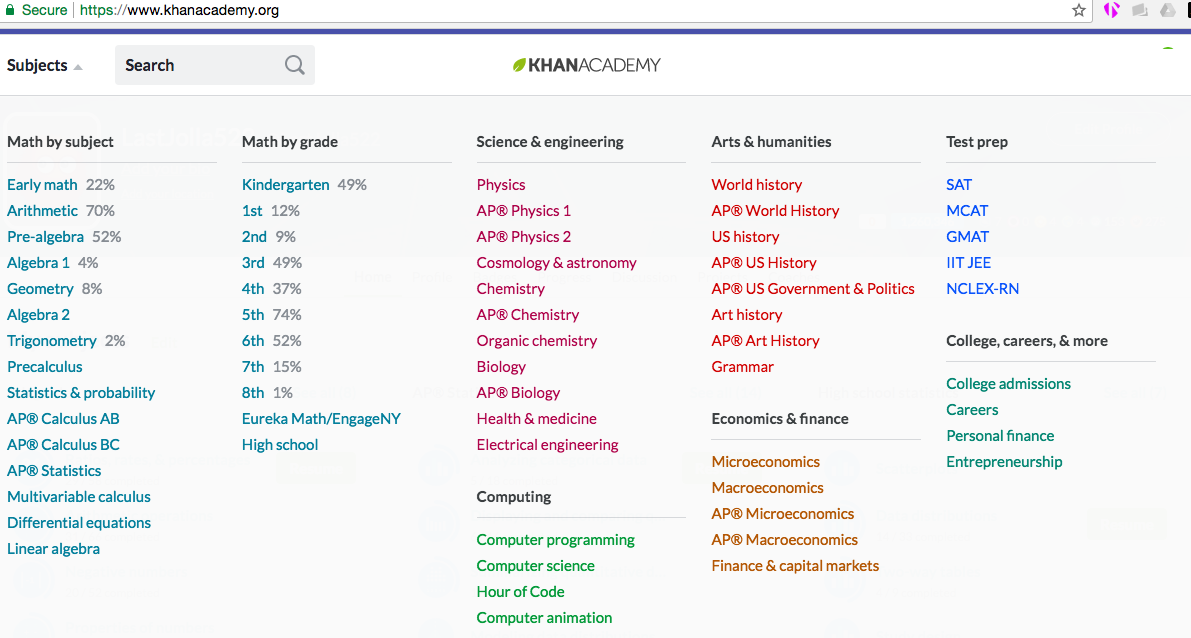Select Computer science
This screenshot has height=638, width=1191.
pos(535,565)
